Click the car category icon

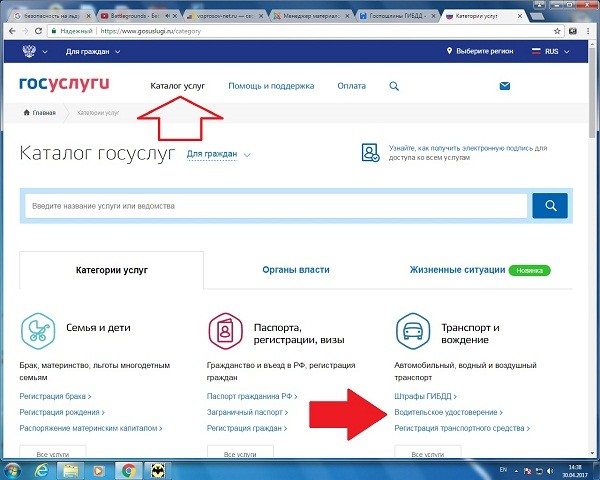click(413, 331)
